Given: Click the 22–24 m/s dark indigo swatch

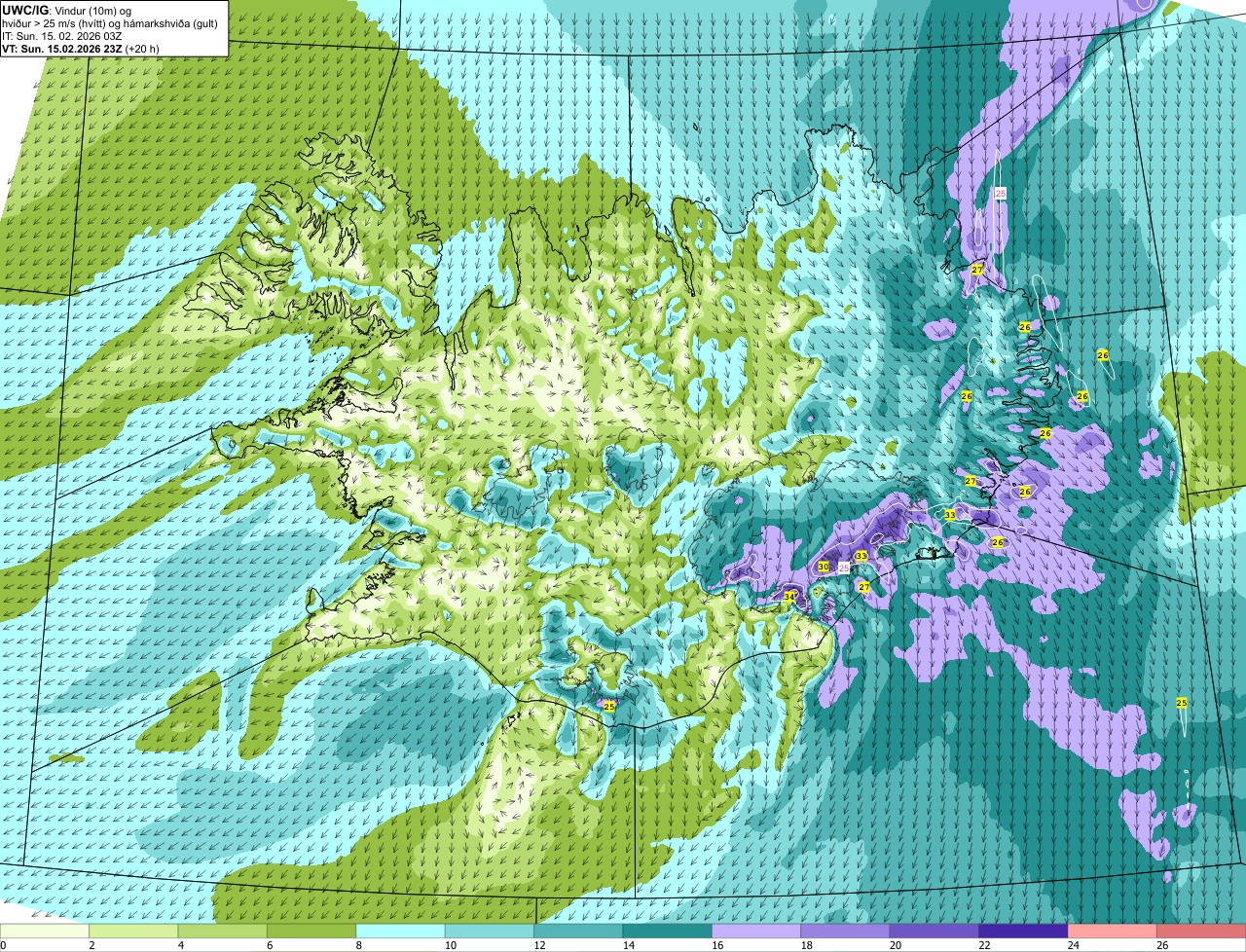Looking at the screenshot, I should click(1025, 931).
